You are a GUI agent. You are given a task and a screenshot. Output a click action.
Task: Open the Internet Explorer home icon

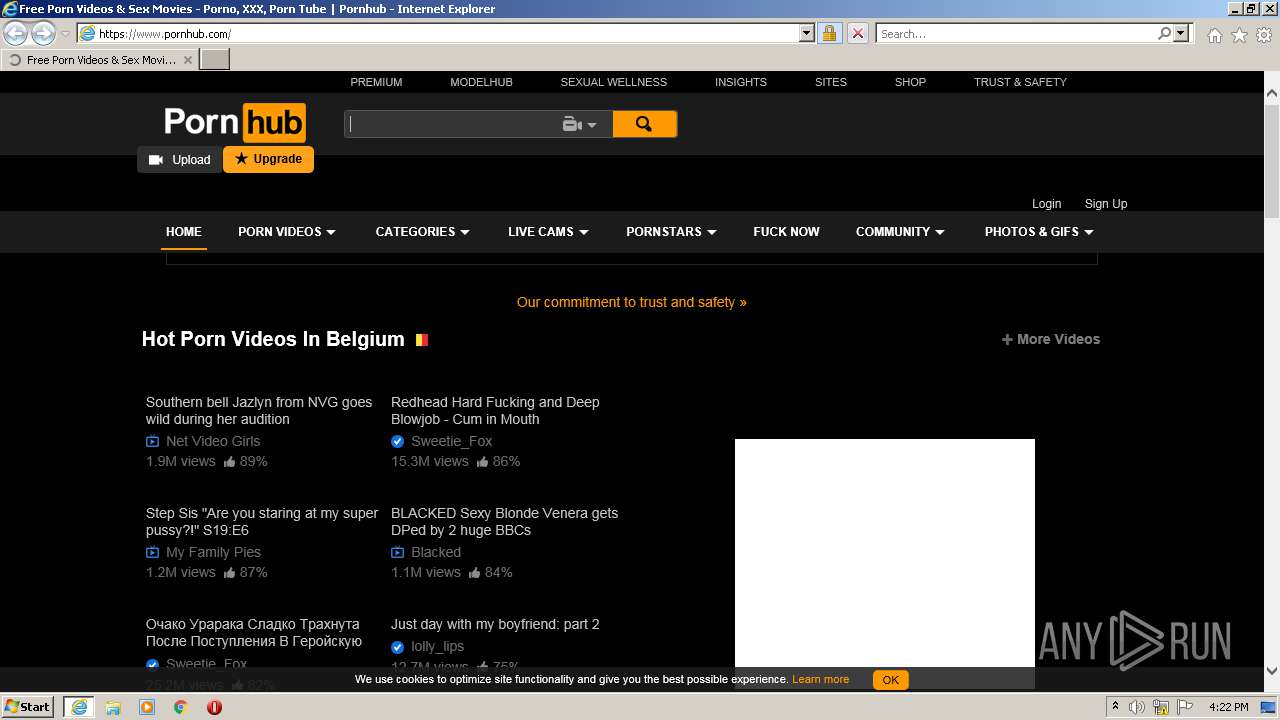(x=1214, y=35)
